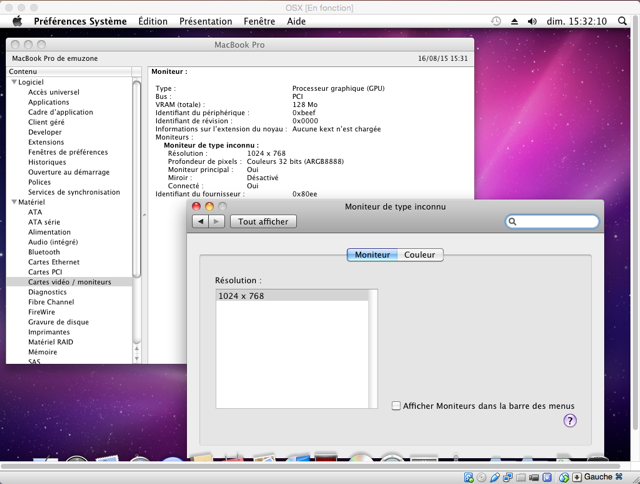Select ATA série in sidebar
Image resolution: width=640 pixels, height=484 pixels.
pyautogui.click(x=44, y=222)
